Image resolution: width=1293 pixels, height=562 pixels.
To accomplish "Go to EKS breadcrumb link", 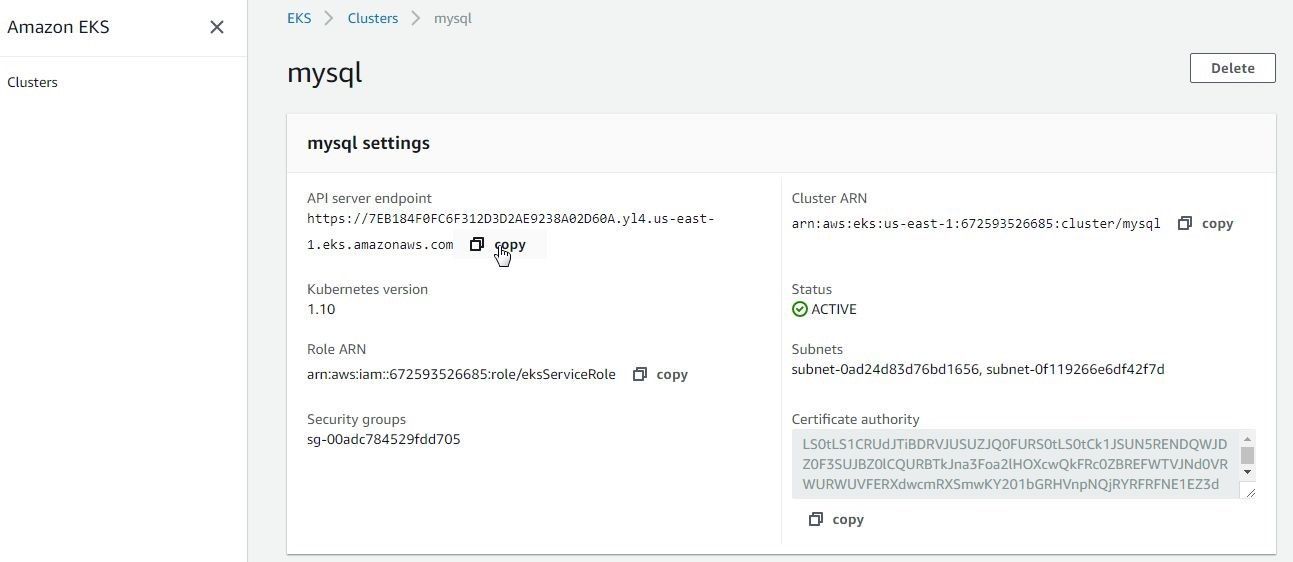I will [x=299, y=18].
